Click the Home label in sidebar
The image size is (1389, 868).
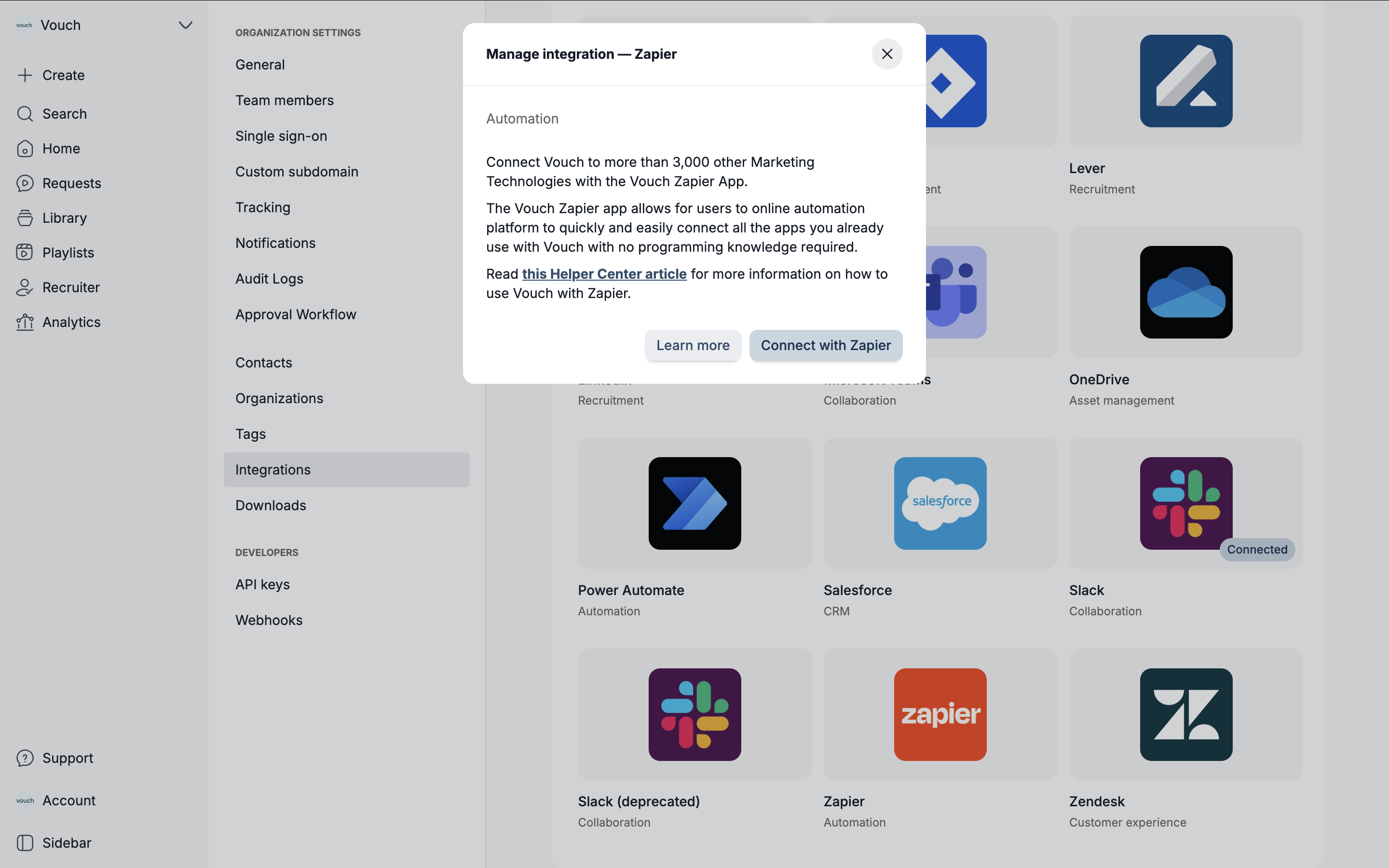tap(61, 149)
